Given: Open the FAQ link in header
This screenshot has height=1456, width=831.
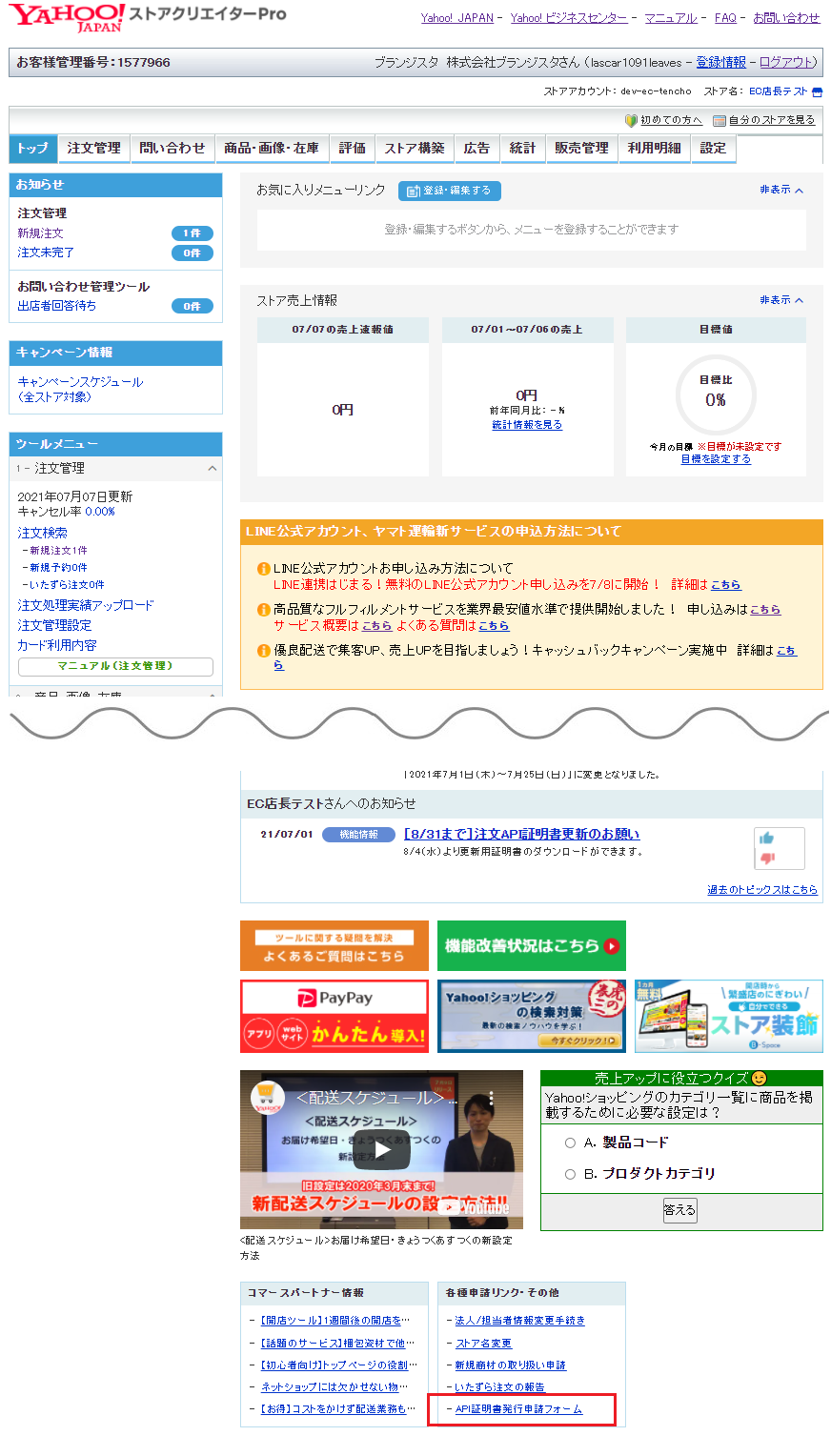Looking at the screenshot, I should coord(725,18).
